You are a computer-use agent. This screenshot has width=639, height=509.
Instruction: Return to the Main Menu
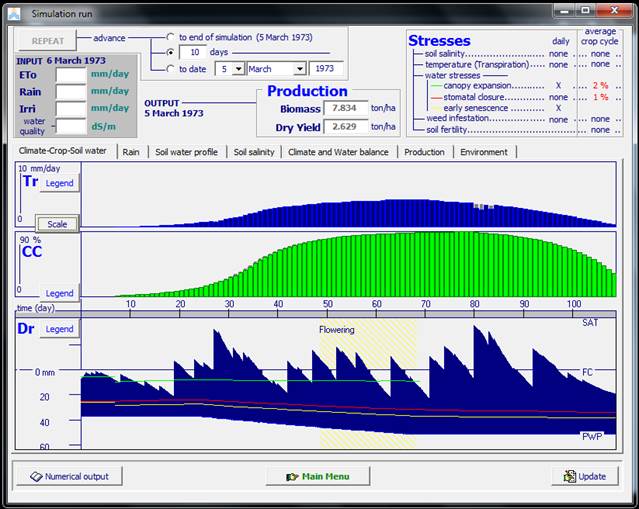coord(319,476)
